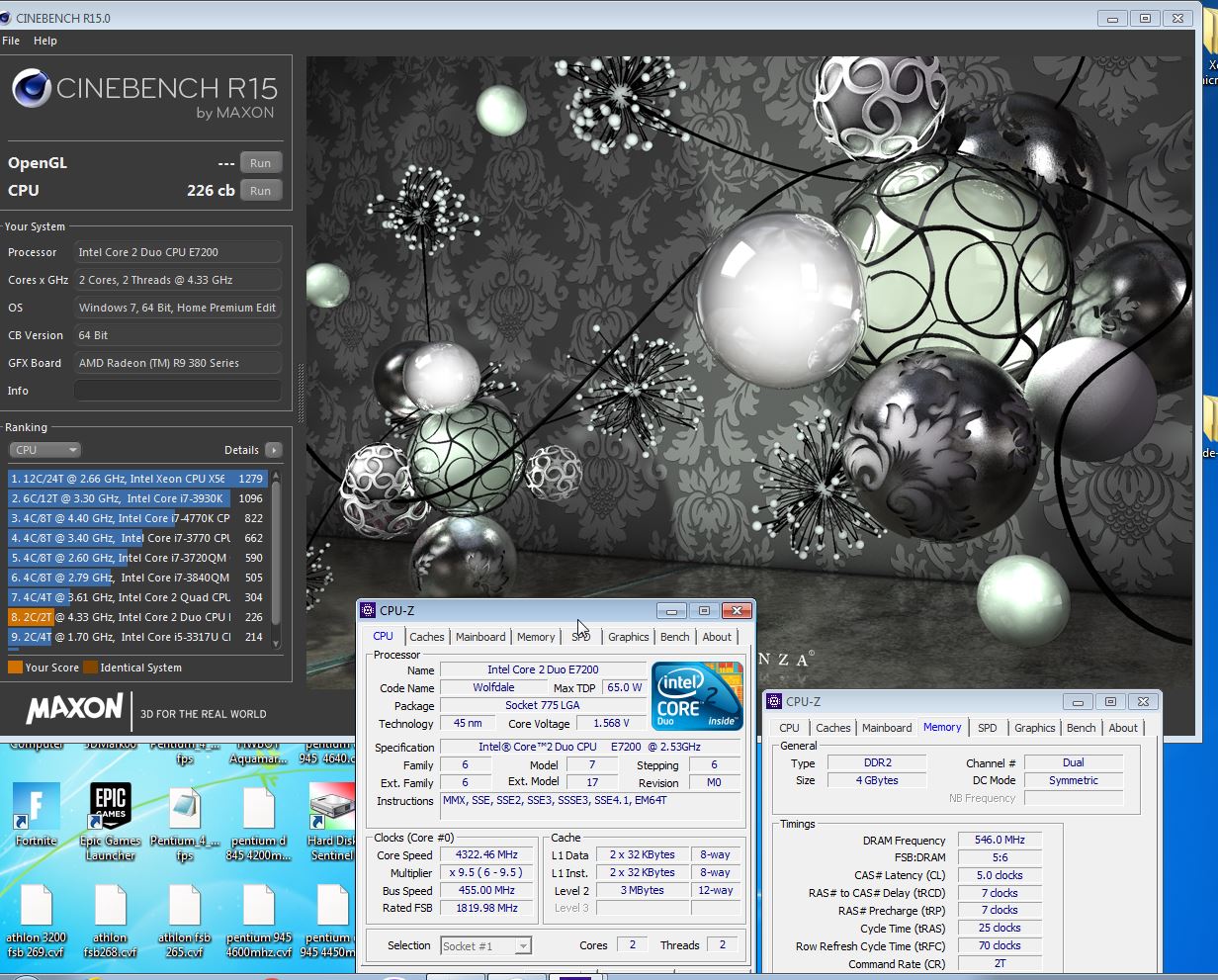Image resolution: width=1218 pixels, height=980 pixels.
Task: Click the CPU-Z title bar icon of front window
Action: 368,610
